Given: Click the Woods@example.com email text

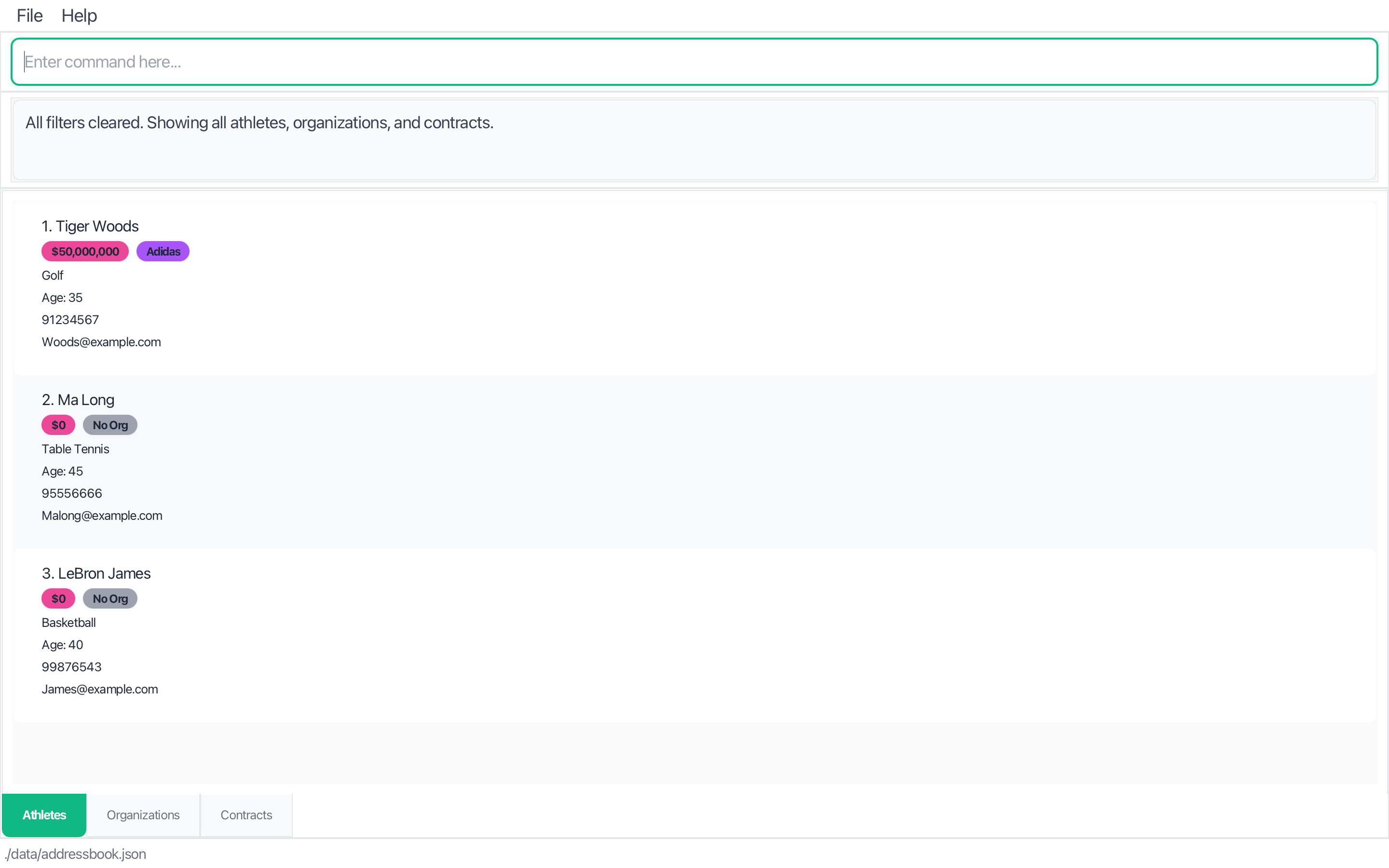Looking at the screenshot, I should (101, 342).
